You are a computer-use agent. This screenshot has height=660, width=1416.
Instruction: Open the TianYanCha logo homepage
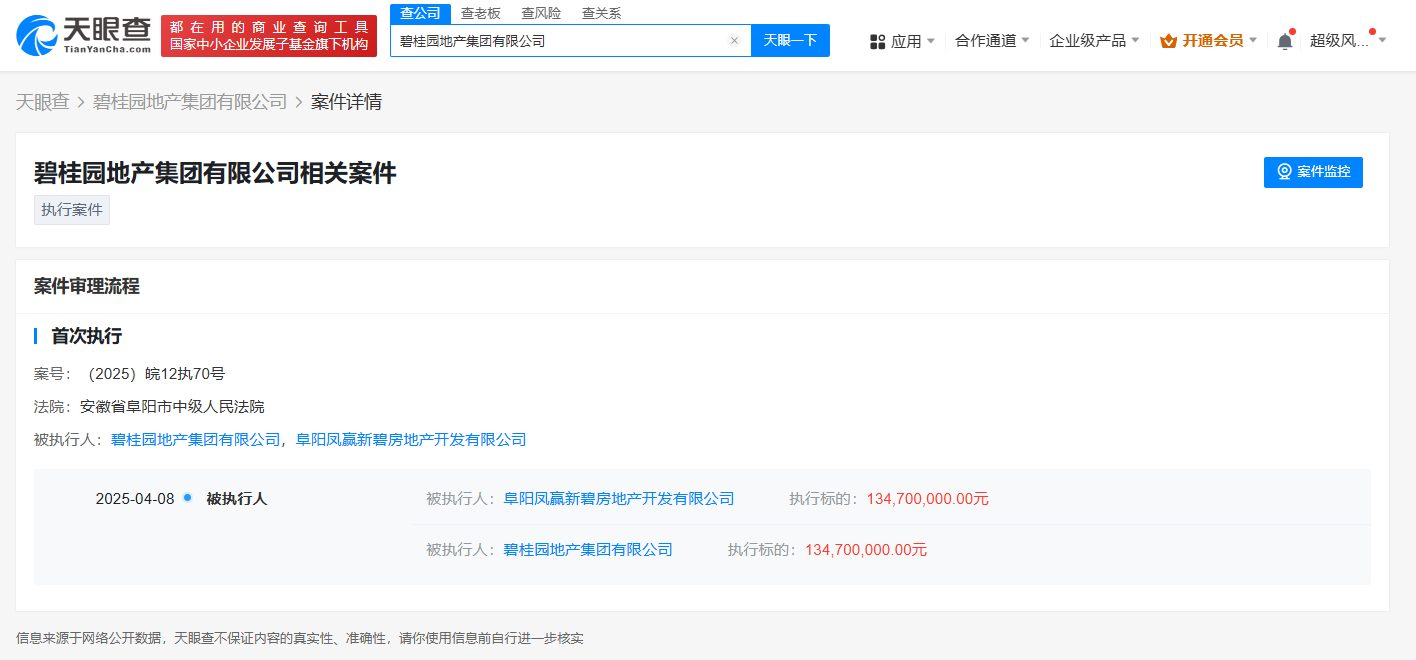point(85,35)
